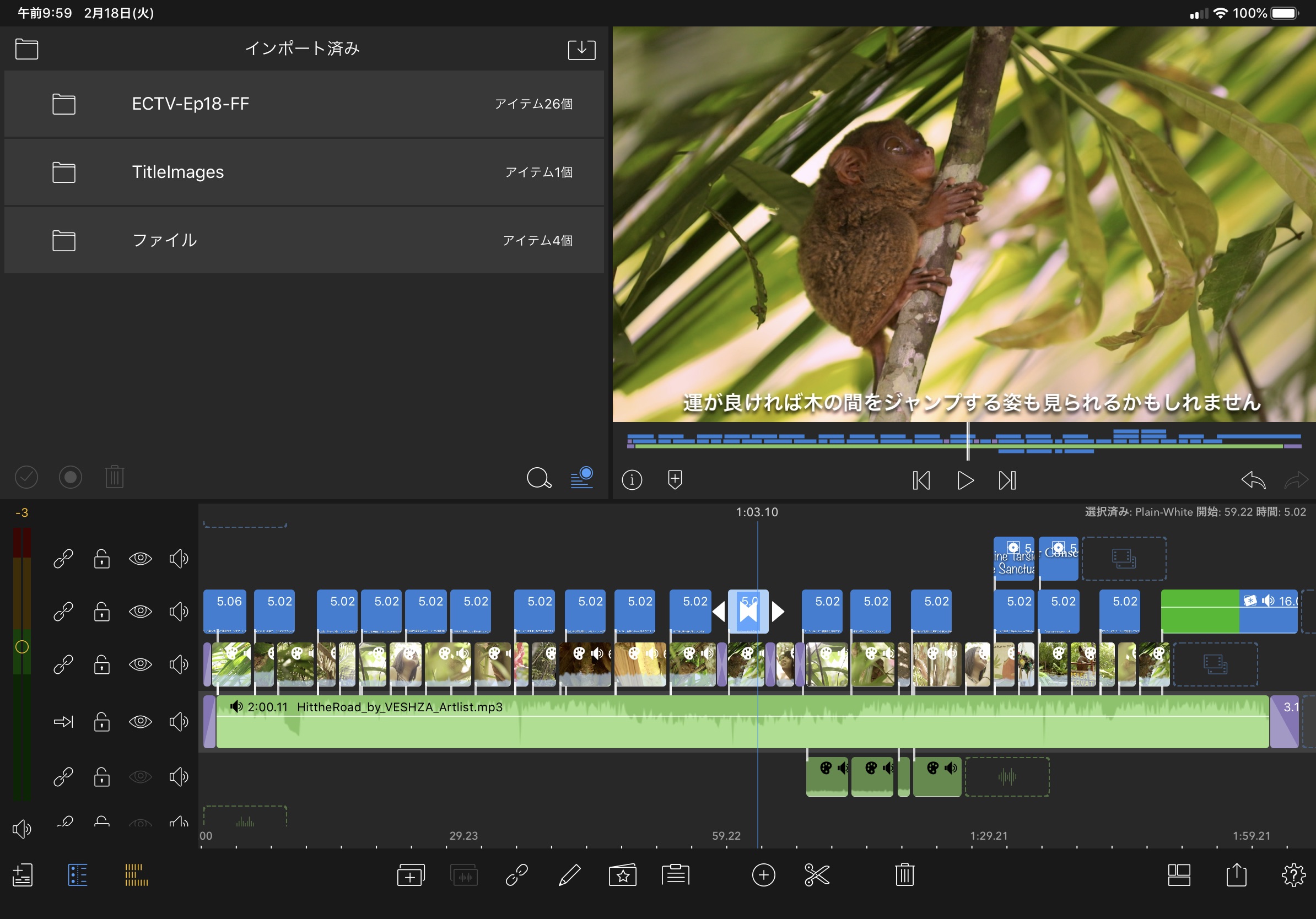Click the undo arrow
The height and width of the screenshot is (919, 1316).
point(1253,479)
